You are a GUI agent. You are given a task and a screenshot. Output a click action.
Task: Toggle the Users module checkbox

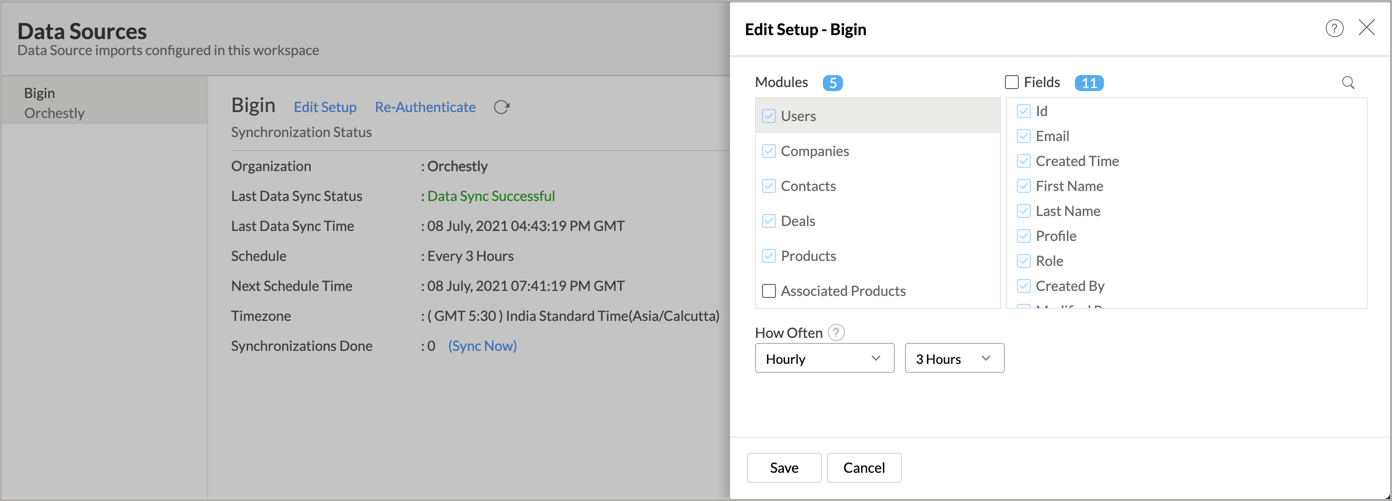click(769, 116)
